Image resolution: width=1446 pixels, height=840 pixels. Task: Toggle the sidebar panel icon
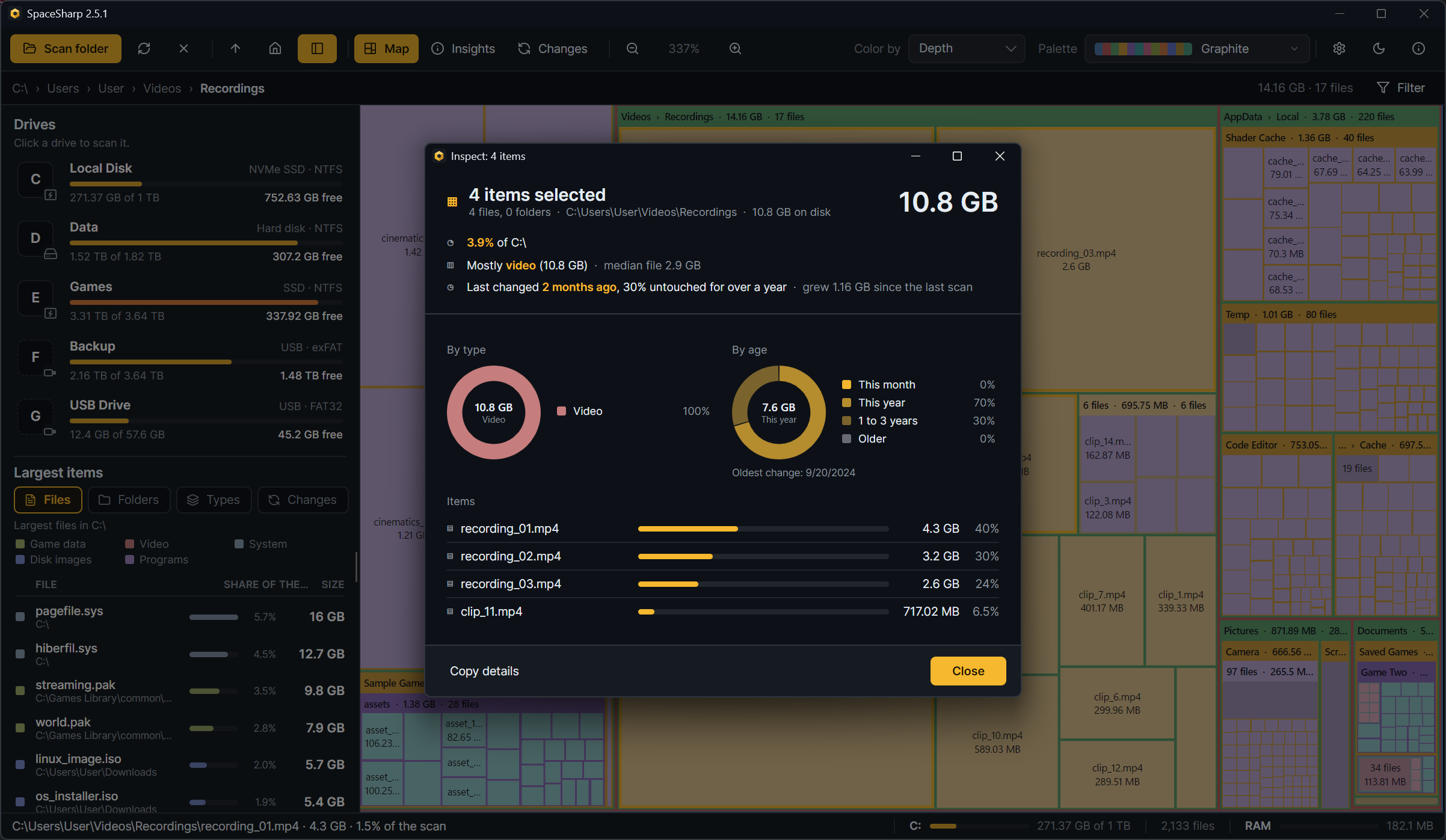pyautogui.click(x=317, y=49)
